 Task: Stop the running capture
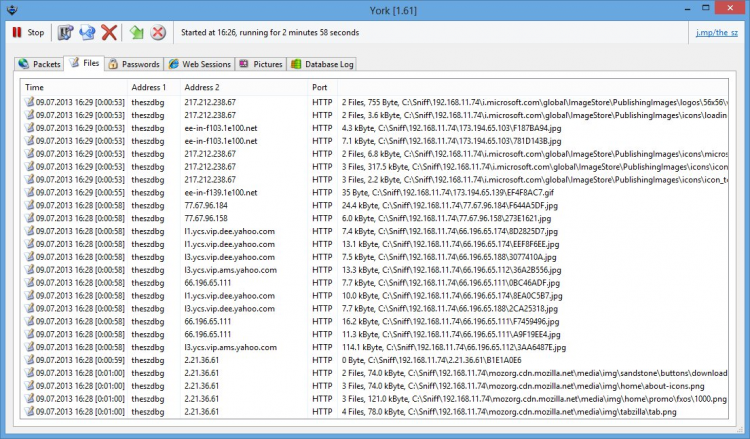pos(28,33)
